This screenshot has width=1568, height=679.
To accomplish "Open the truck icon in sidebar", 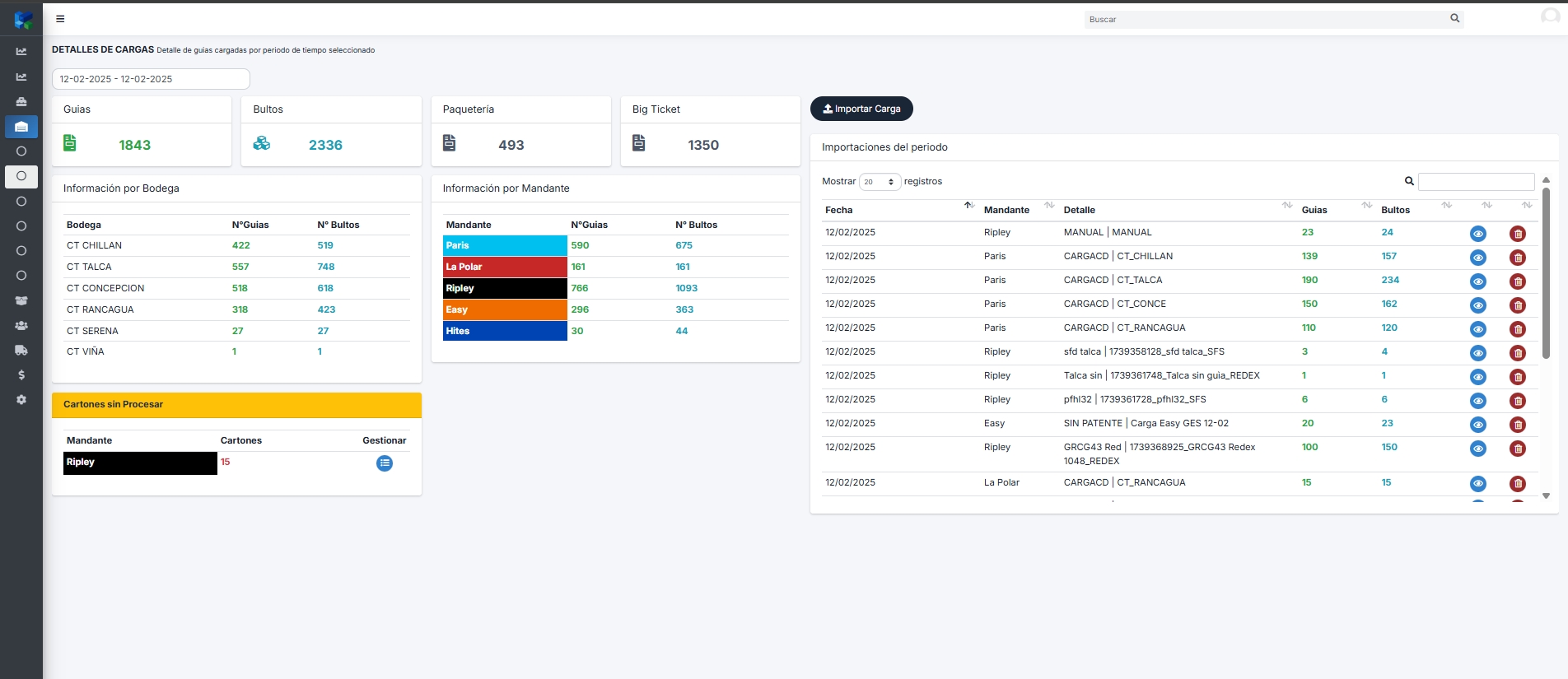I will coord(21,351).
